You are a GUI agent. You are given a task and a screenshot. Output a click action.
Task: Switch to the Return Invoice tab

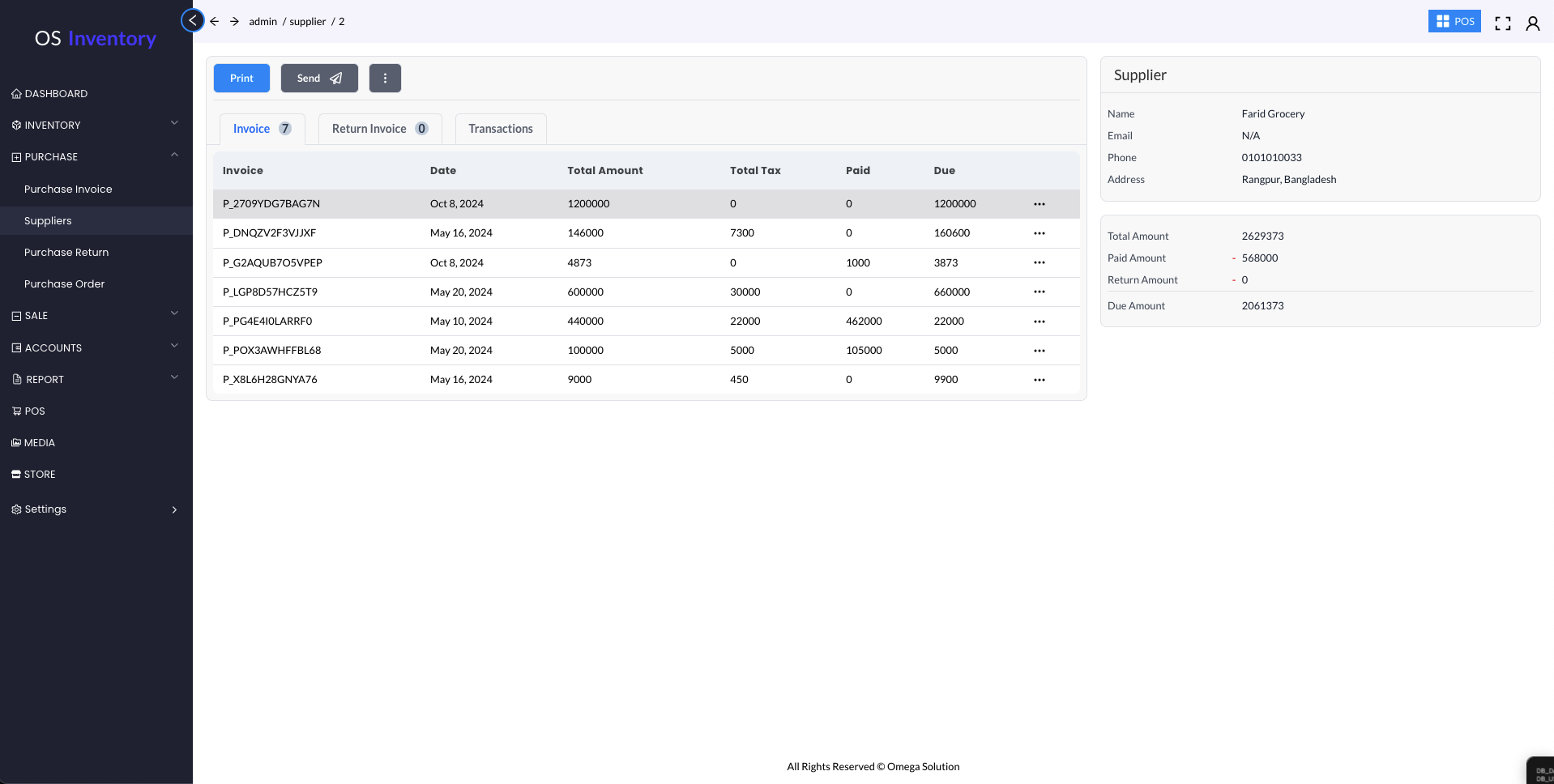click(379, 129)
